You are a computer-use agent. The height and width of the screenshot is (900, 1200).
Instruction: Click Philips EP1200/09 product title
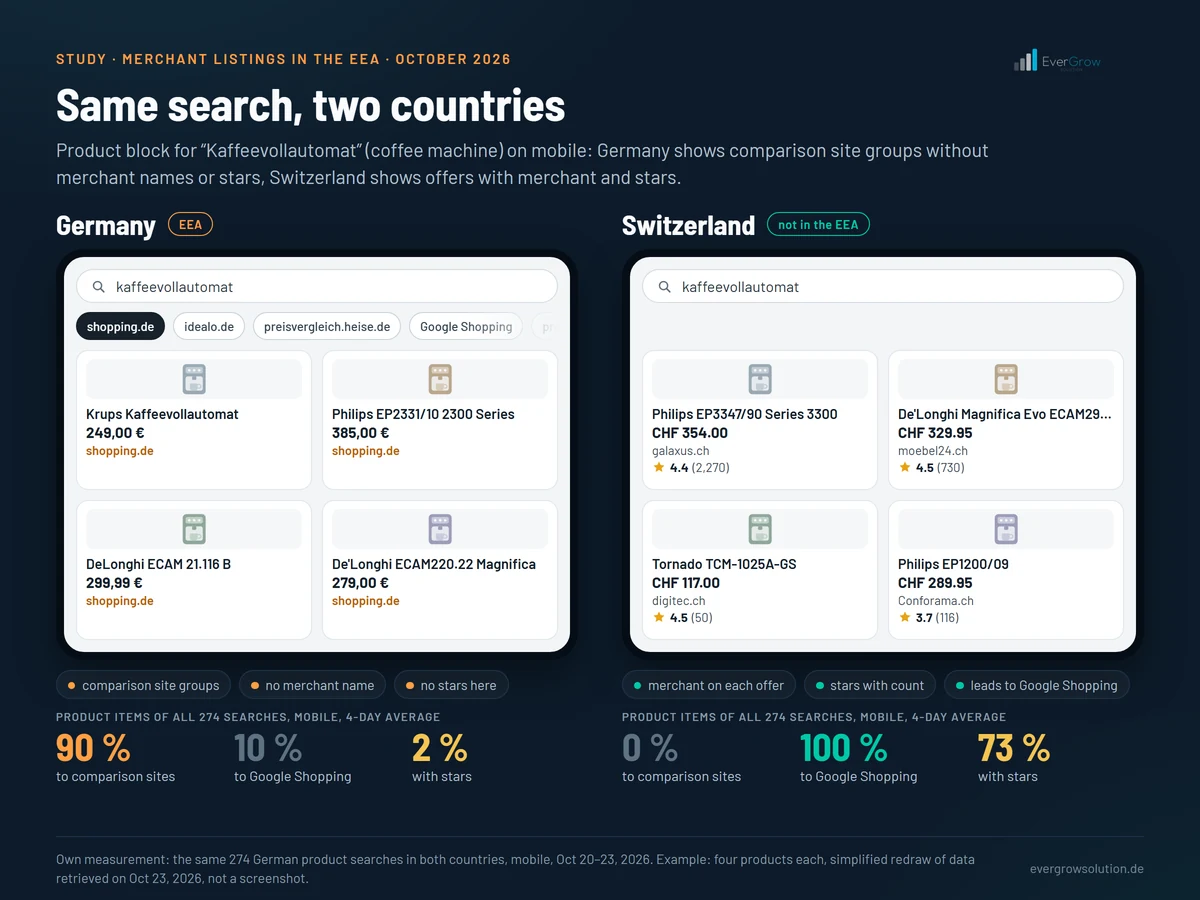pyautogui.click(x=953, y=564)
